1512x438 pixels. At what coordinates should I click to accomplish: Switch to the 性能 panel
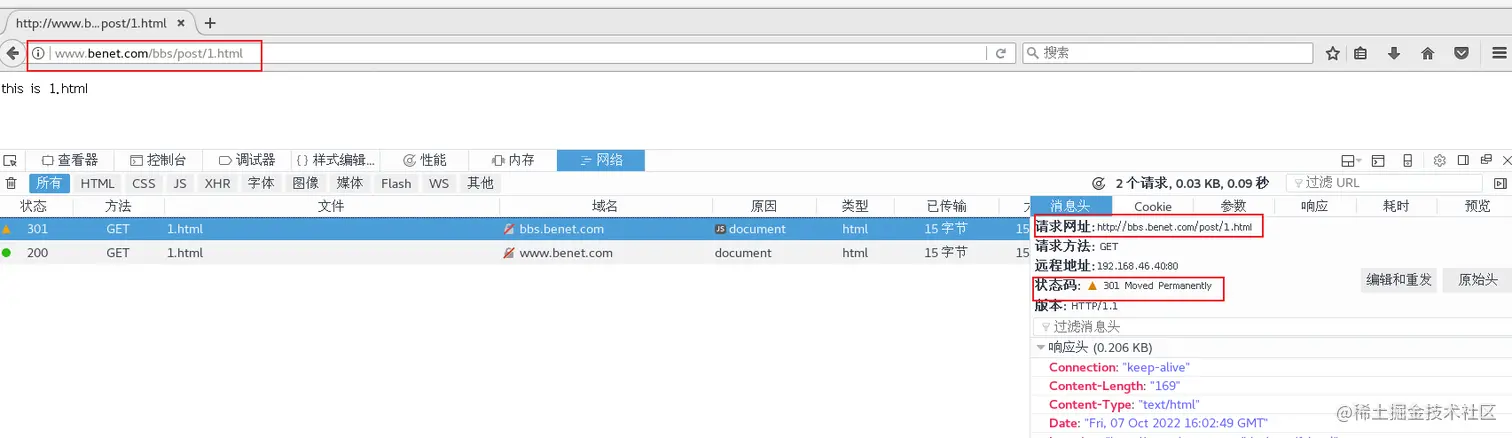(424, 160)
